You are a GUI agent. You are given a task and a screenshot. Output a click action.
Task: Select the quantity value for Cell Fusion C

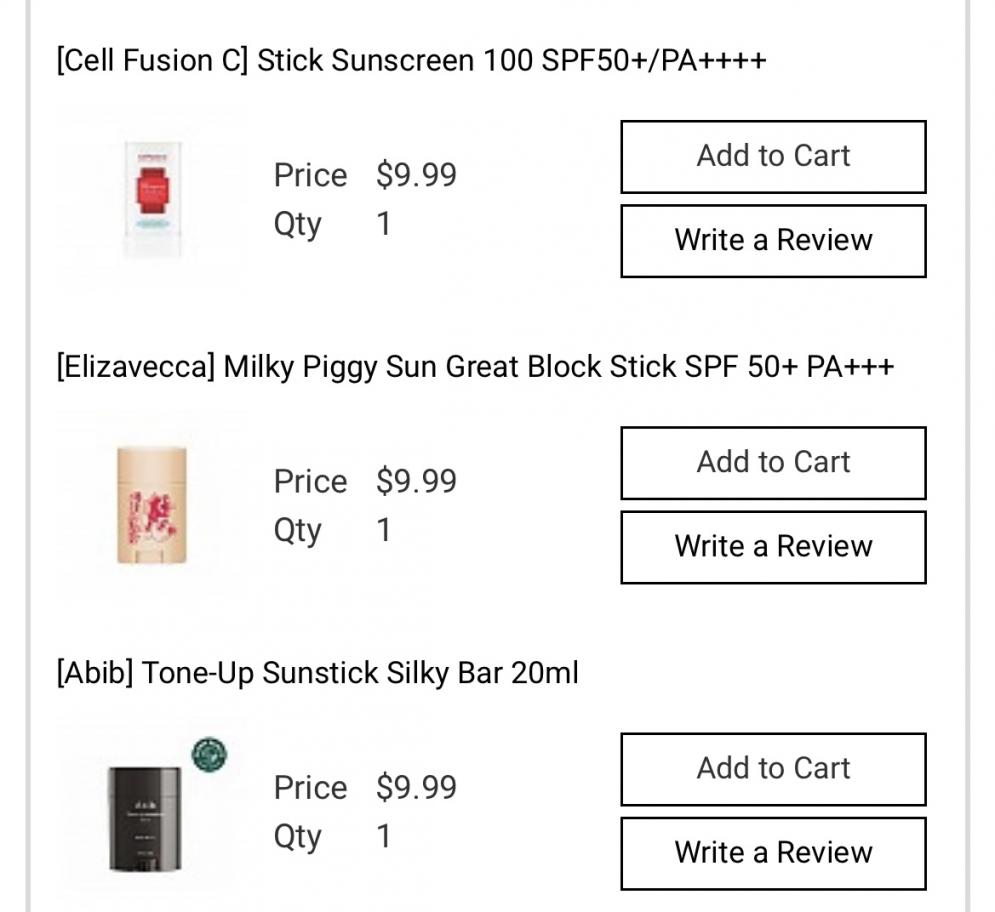click(x=384, y=223)
